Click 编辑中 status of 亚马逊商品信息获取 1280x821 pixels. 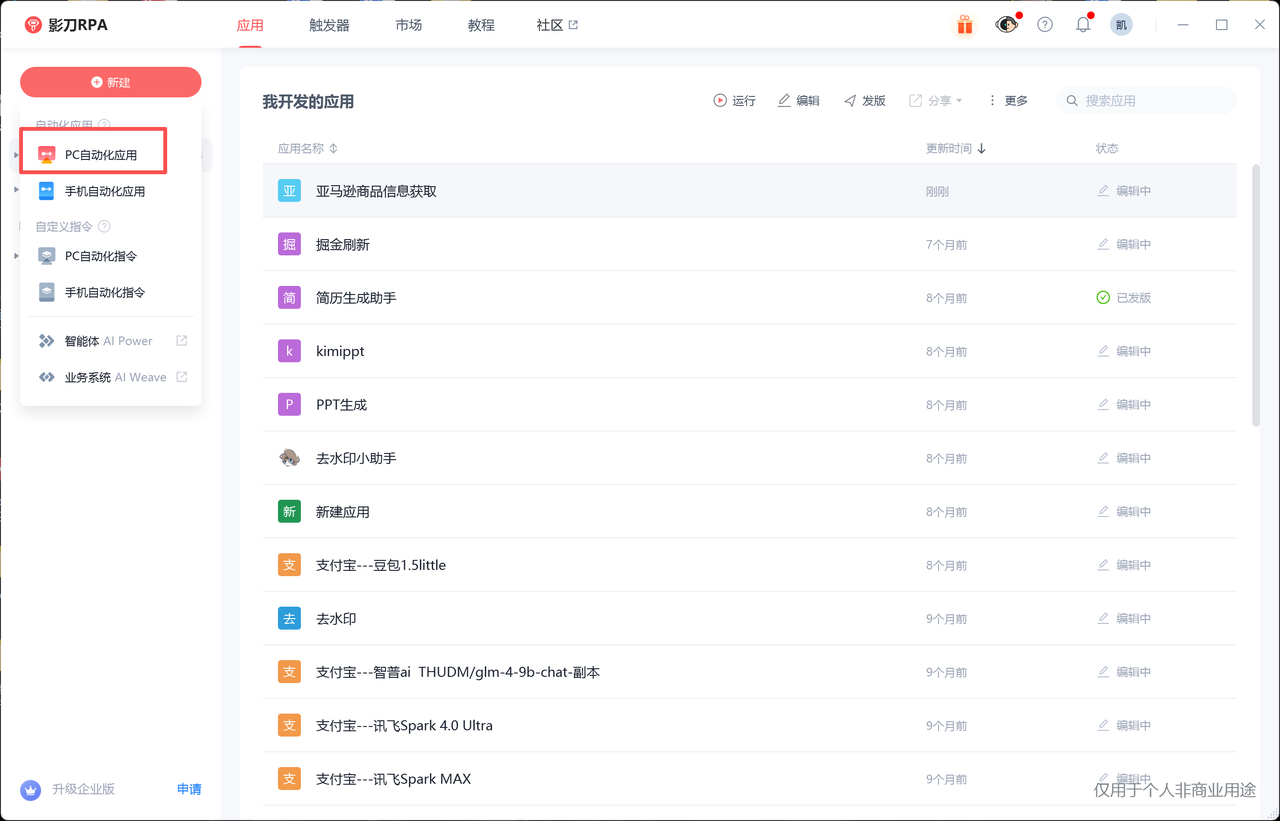pos(1124,191)
